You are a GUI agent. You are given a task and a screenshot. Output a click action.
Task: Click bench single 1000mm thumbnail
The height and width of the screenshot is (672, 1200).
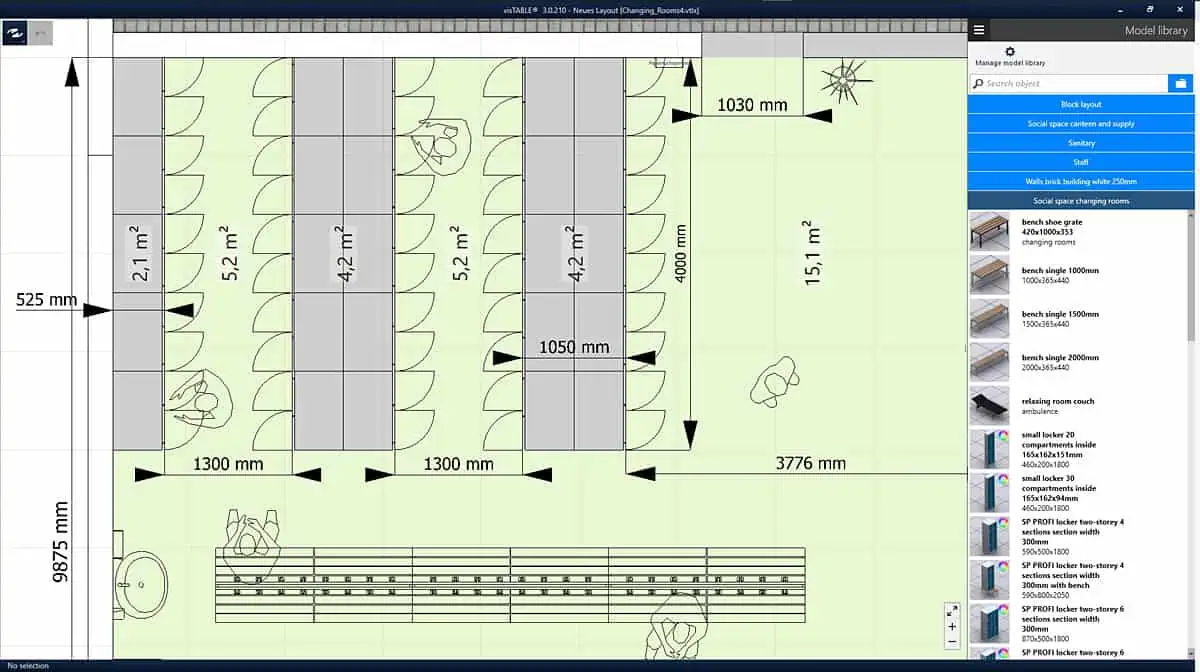989,275
